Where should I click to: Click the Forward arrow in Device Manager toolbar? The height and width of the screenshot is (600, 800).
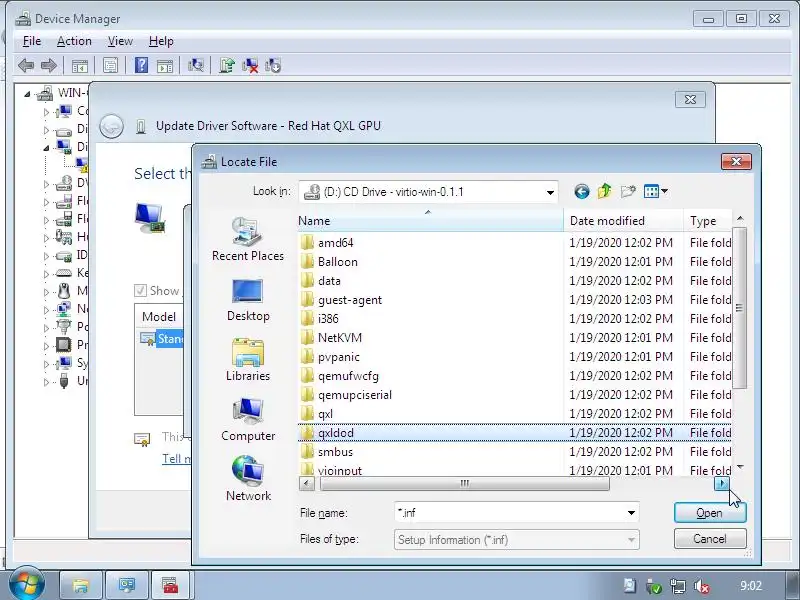[x=48, y=65]
